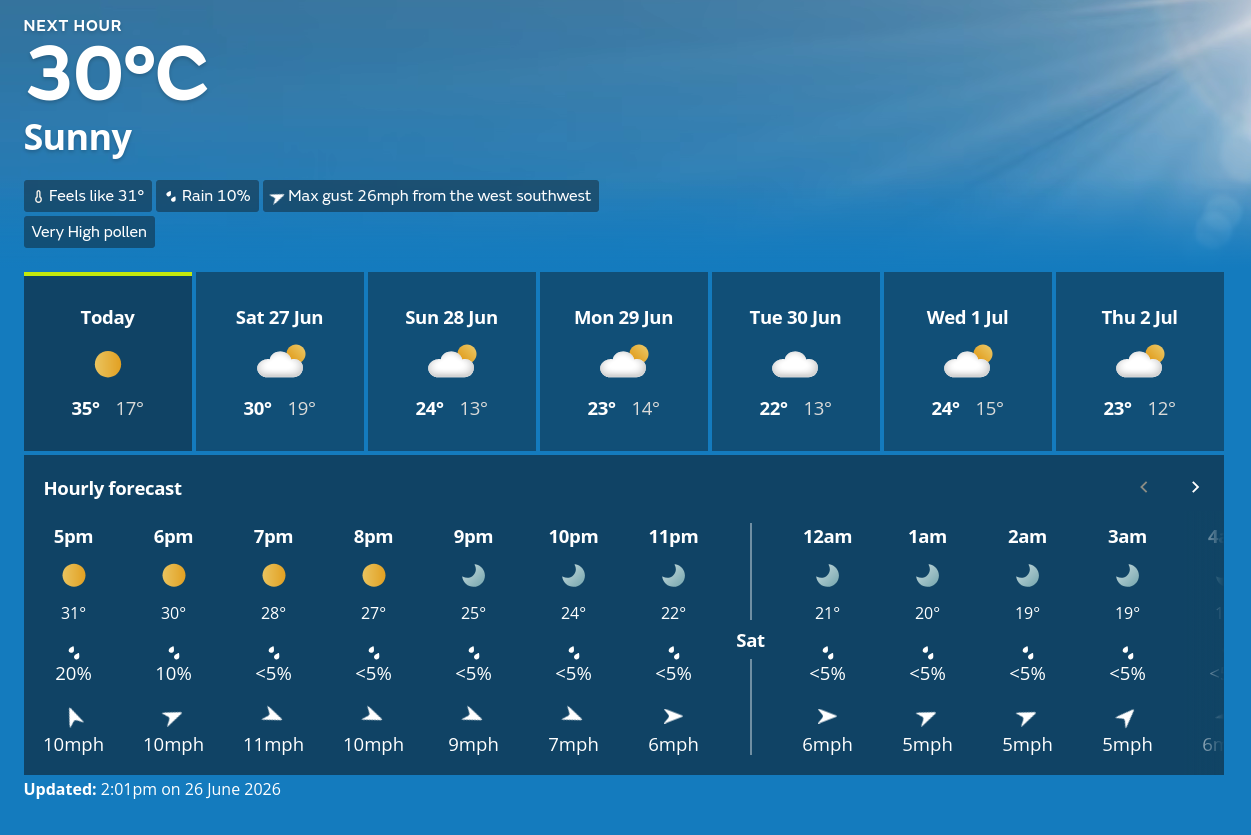Click sun-and-cloud icon for Sun 28 Jun

point(453,361)
